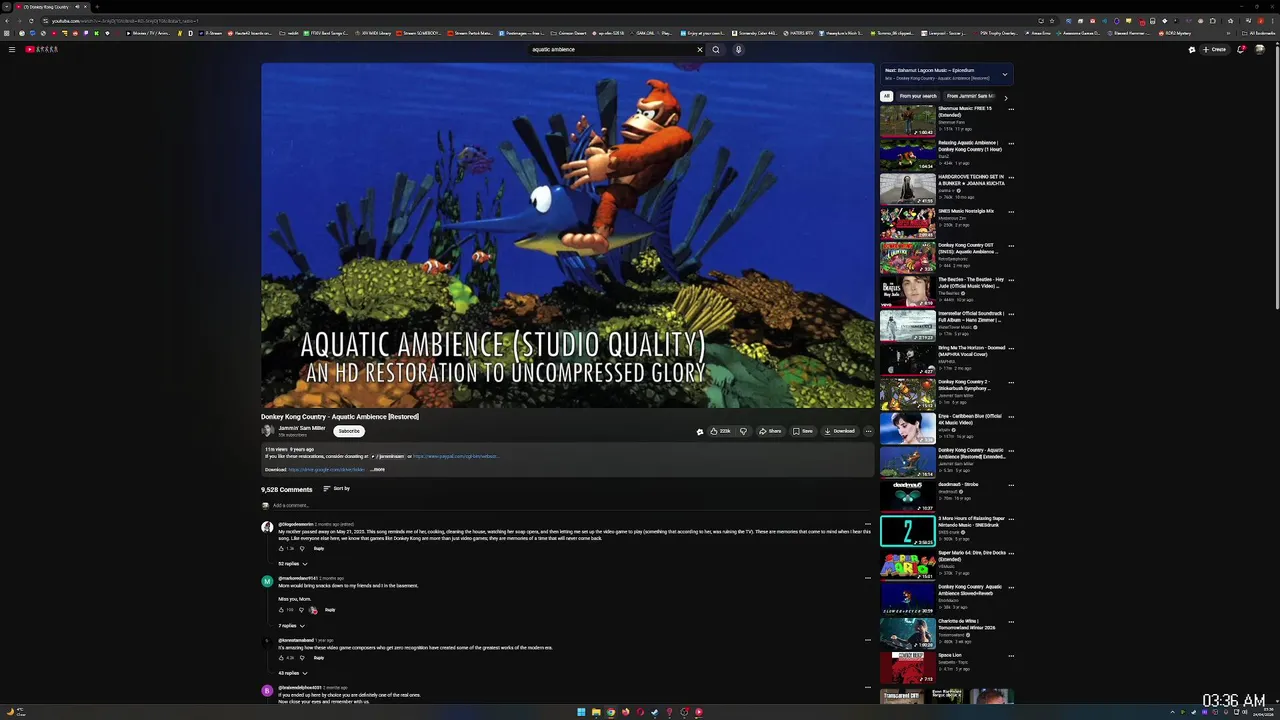Open Shenmue Music: FREE 15 thumbnail
This screenshot has height=720, width=1280.
[x=907, y=121]
